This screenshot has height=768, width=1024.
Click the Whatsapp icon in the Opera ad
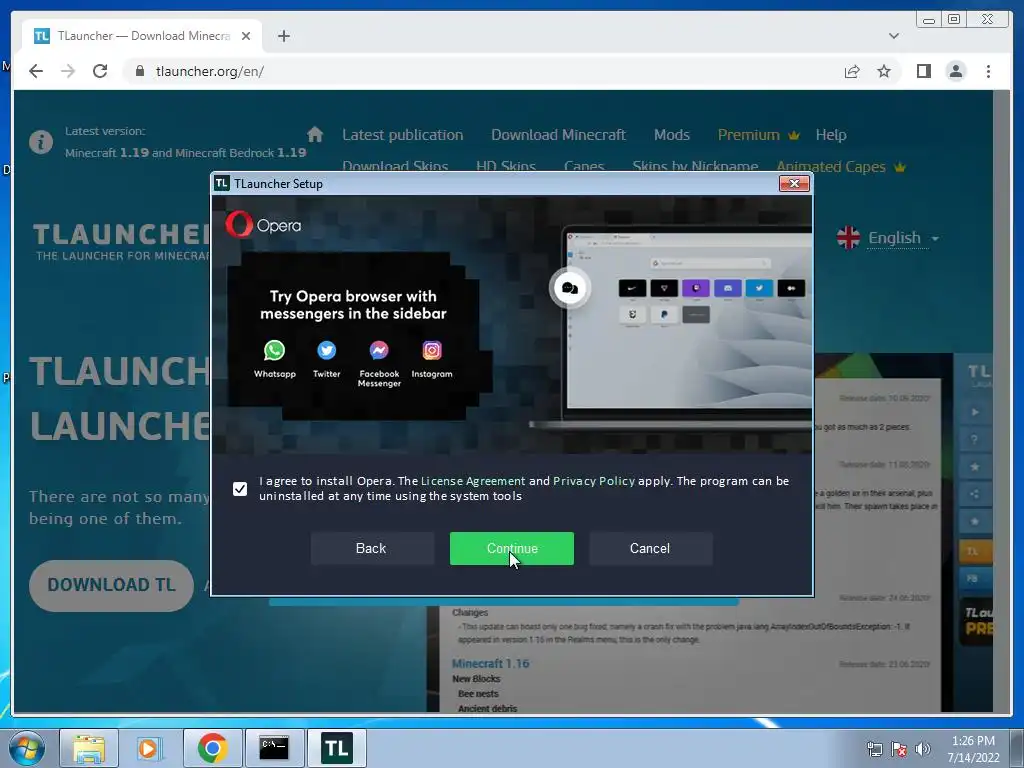(274, 350)
